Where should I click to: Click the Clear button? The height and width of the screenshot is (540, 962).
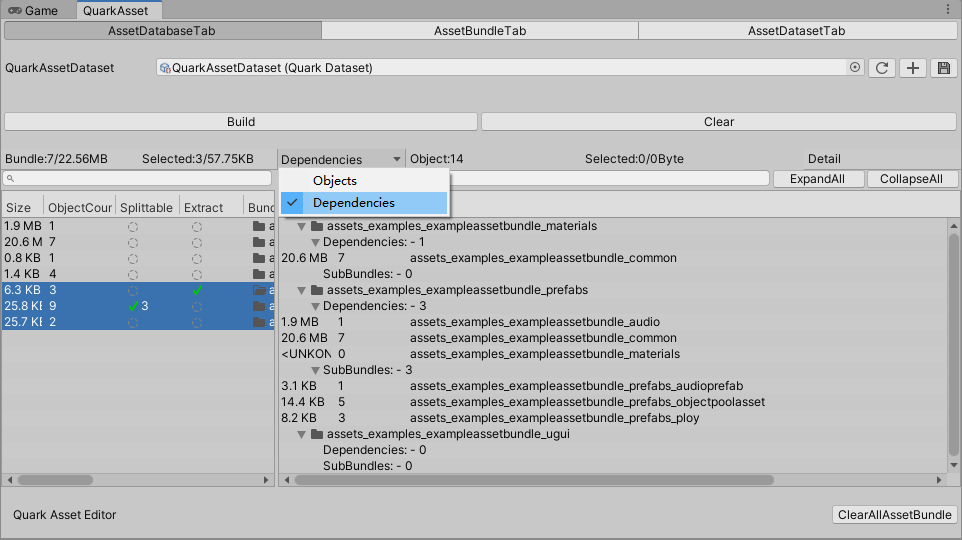[718, 122]
